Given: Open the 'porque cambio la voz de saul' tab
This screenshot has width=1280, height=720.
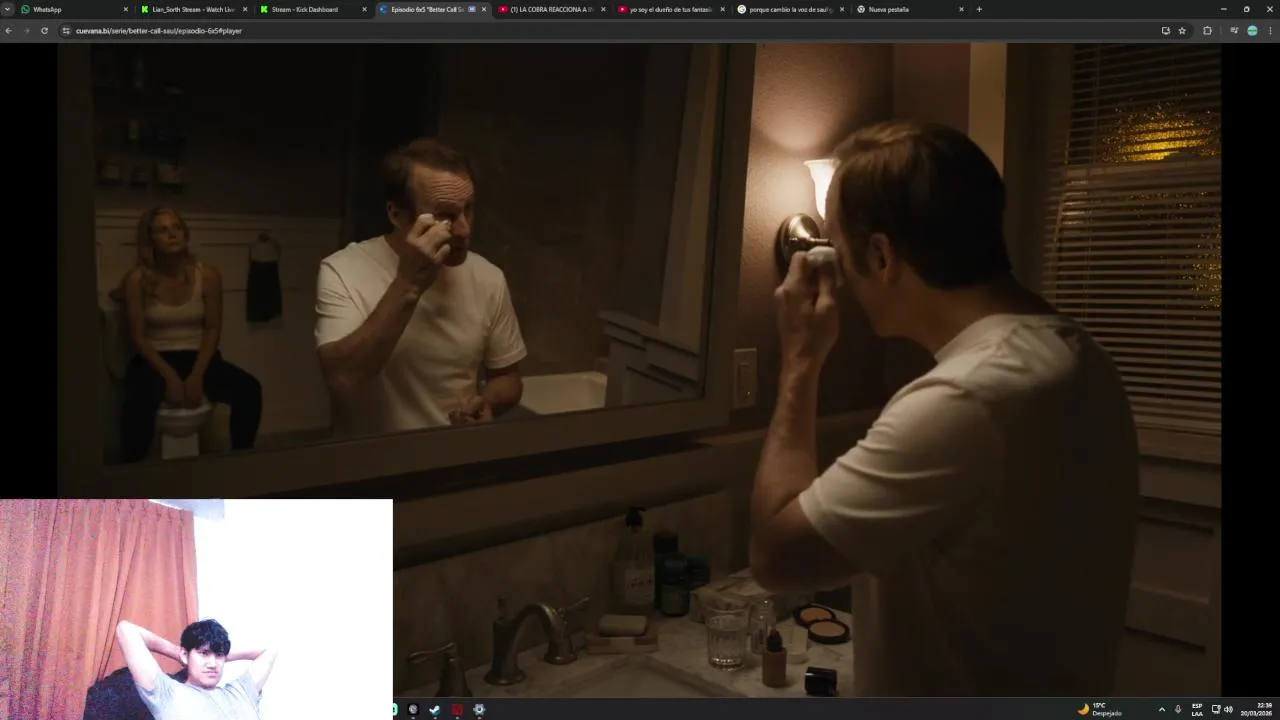Looking at the screenshot, I should point(790,9).
